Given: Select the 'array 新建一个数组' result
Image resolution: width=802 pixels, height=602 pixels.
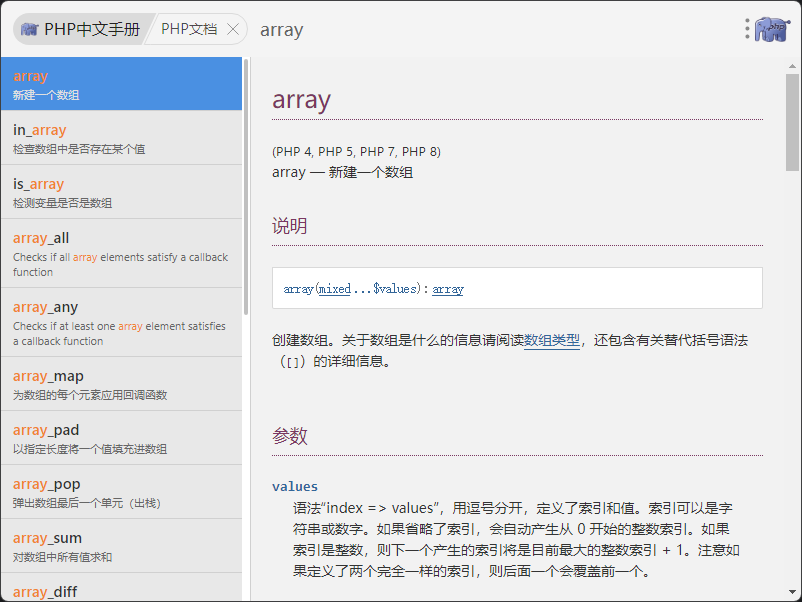Looking at the screenshot, I should tap(121, 84).
